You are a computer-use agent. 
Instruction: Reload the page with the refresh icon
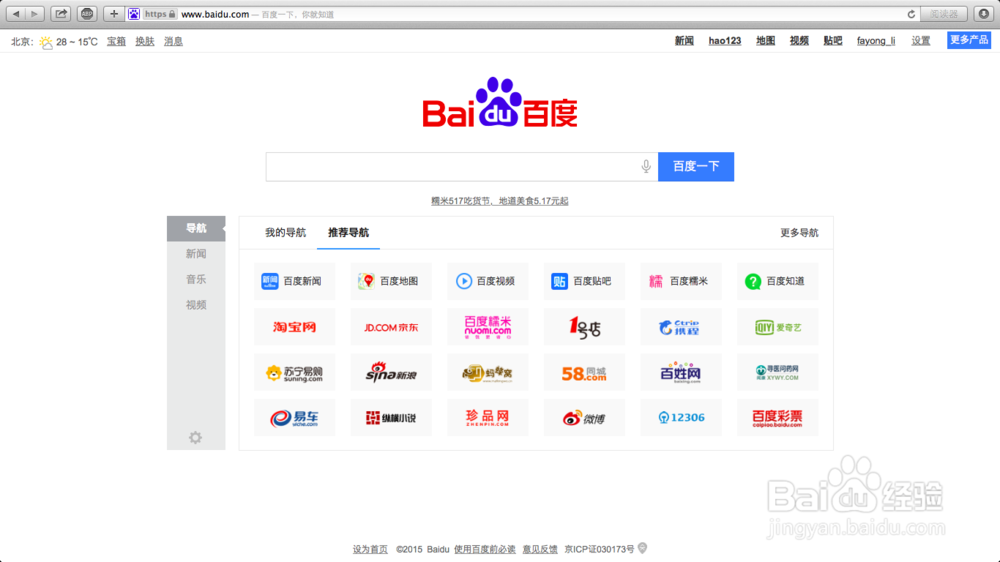click(911, 14)
